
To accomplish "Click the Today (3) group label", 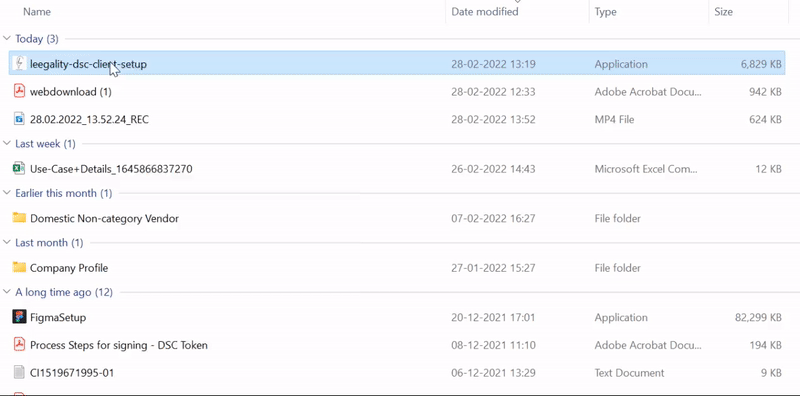I will point(37,39).
